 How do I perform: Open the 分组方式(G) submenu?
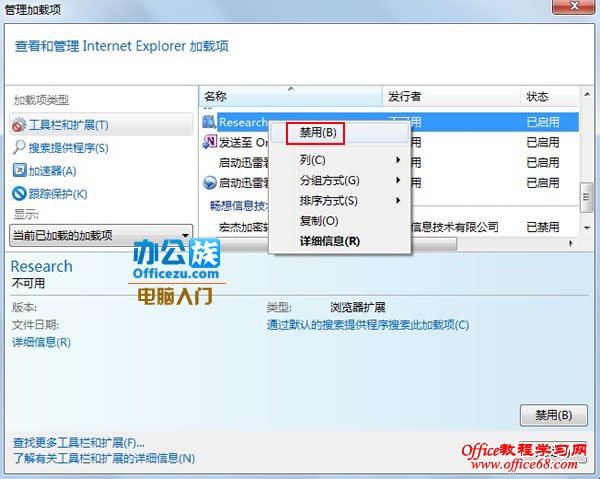pyautogui.click(x=339, y=180)
